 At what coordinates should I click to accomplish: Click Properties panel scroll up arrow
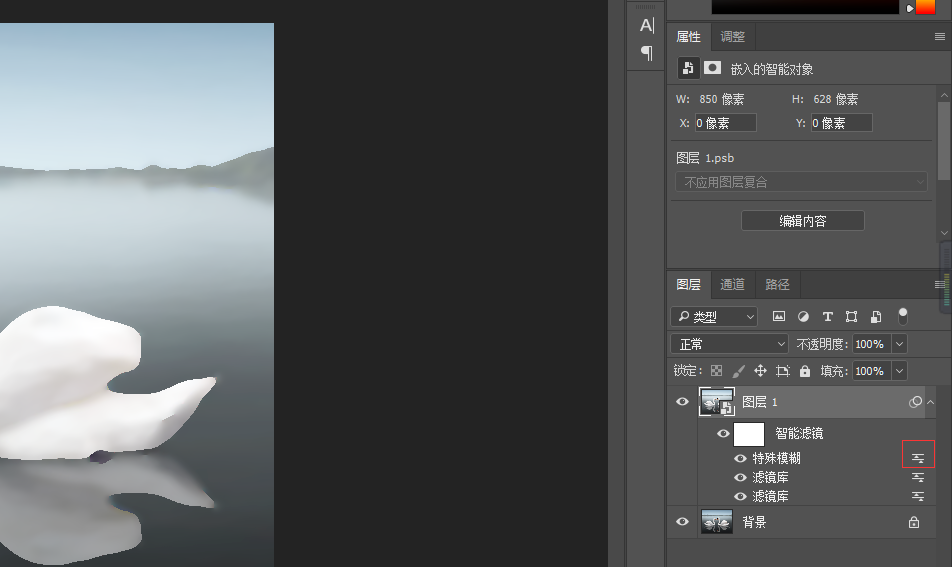(944, 95)
